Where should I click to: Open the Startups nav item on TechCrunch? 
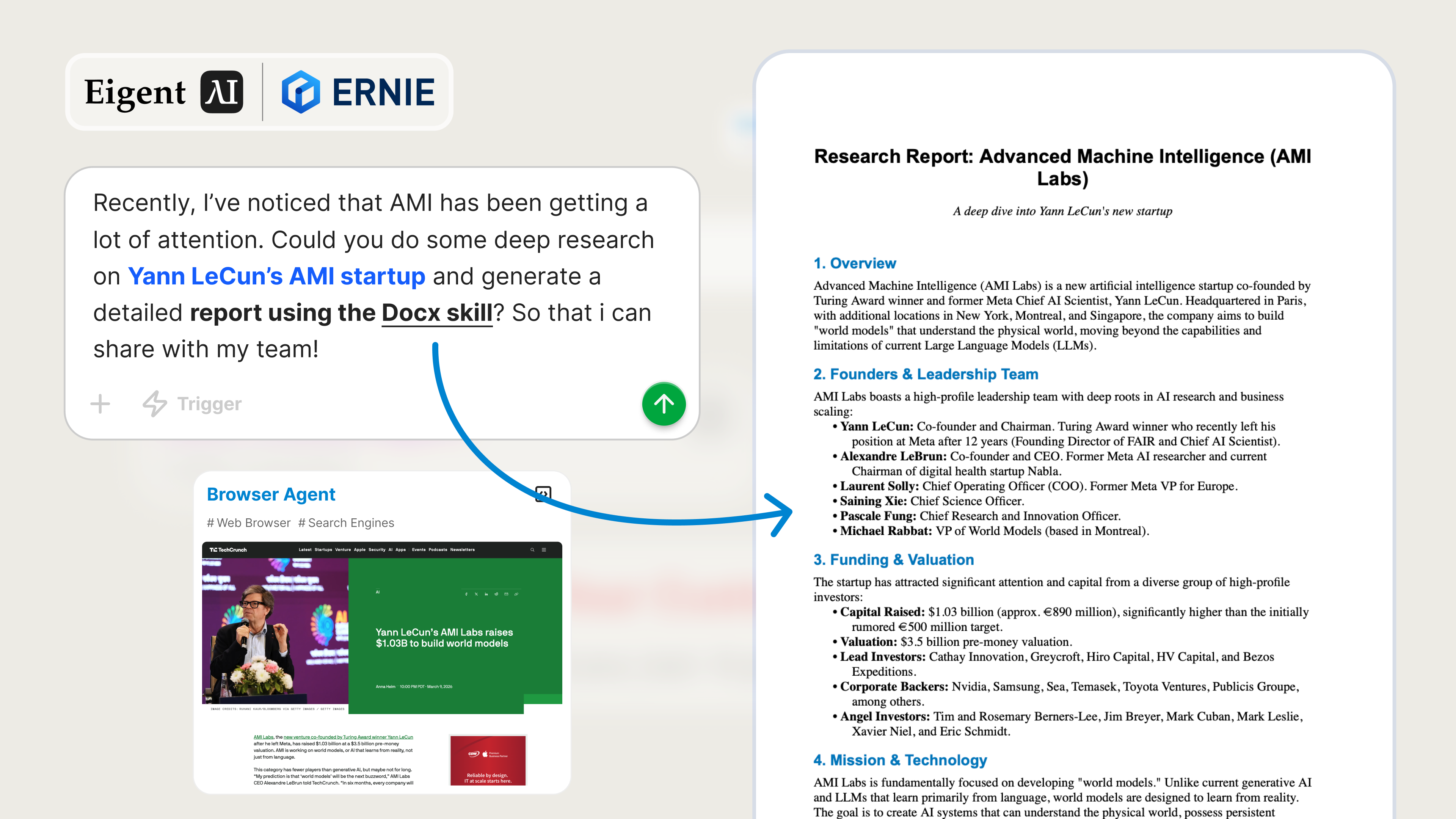[323, 549]
